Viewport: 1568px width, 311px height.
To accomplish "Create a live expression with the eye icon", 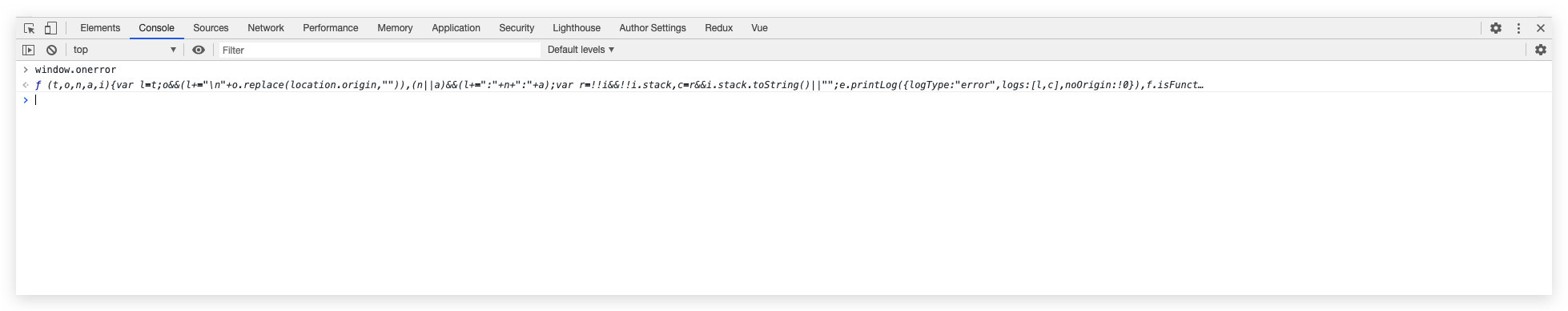I will coord(199,50).
